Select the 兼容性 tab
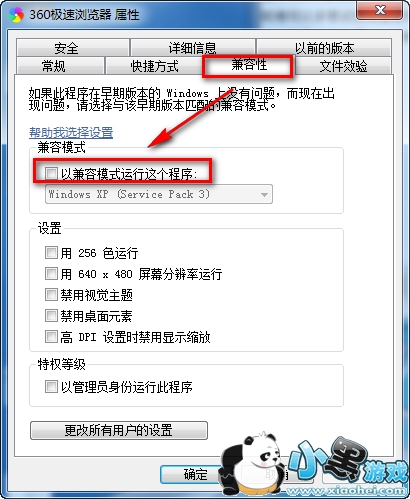 249,65
